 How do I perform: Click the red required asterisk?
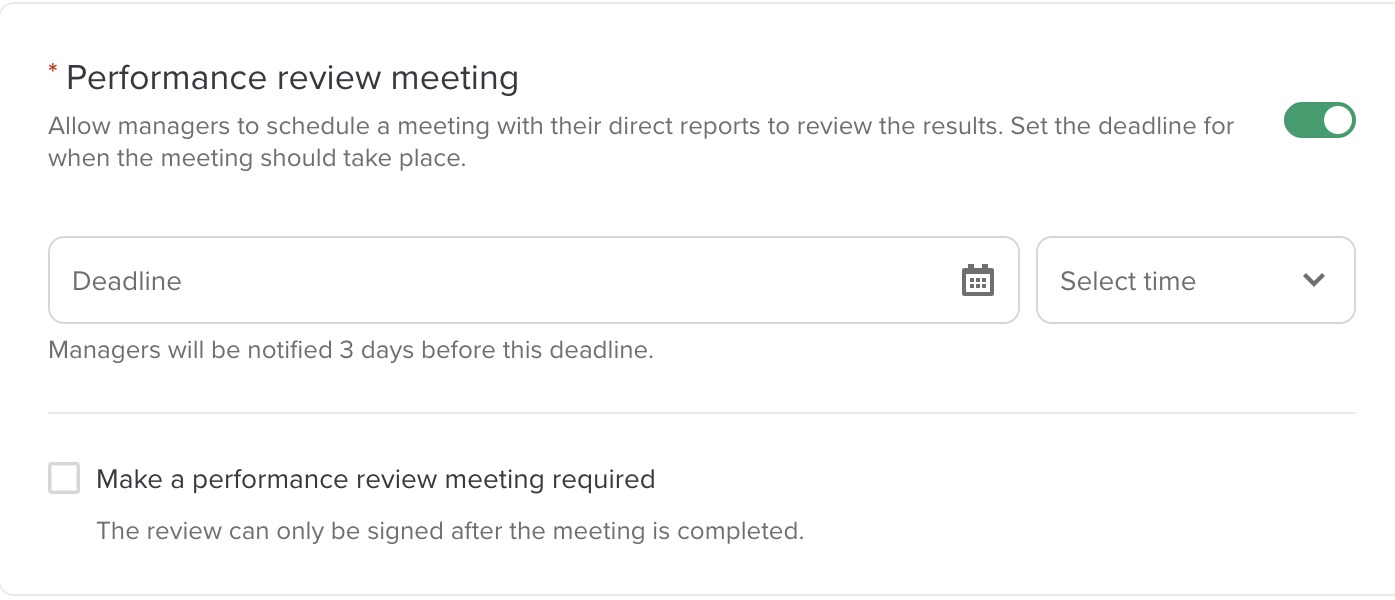click(53, 69)
